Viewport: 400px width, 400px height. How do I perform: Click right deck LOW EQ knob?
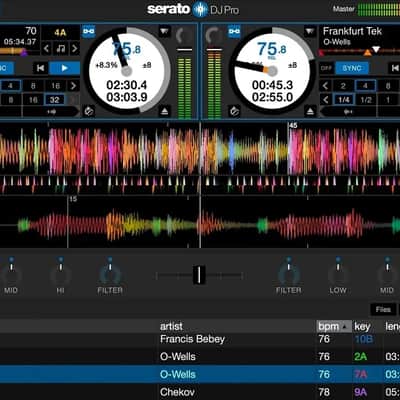coord(338,275)
